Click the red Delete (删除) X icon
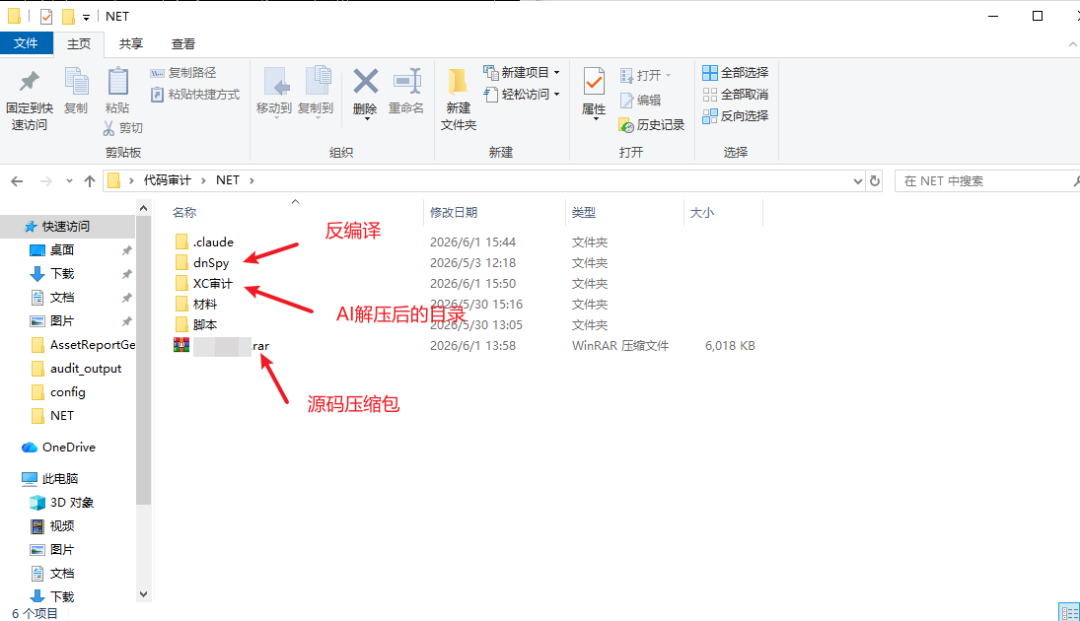This screenshot has width=1080, height=621. (x=365, y=81)
